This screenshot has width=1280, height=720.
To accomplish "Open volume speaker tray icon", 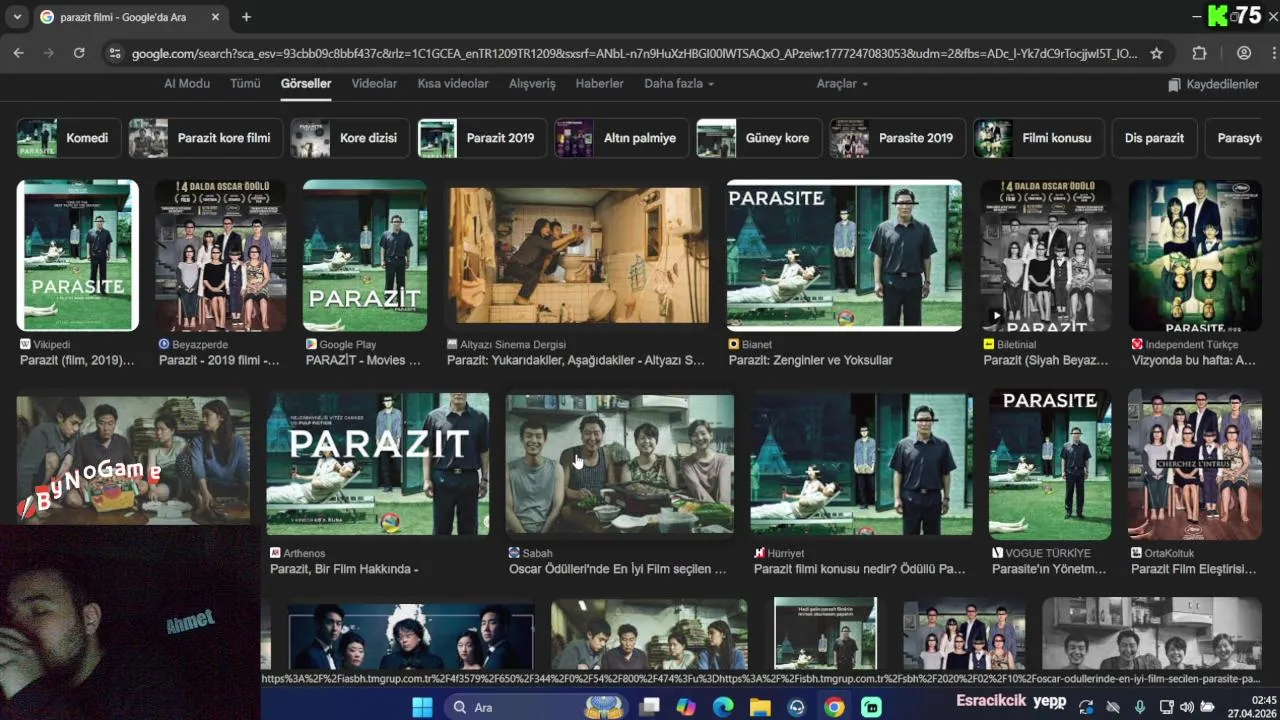I will coord(1187,707).
